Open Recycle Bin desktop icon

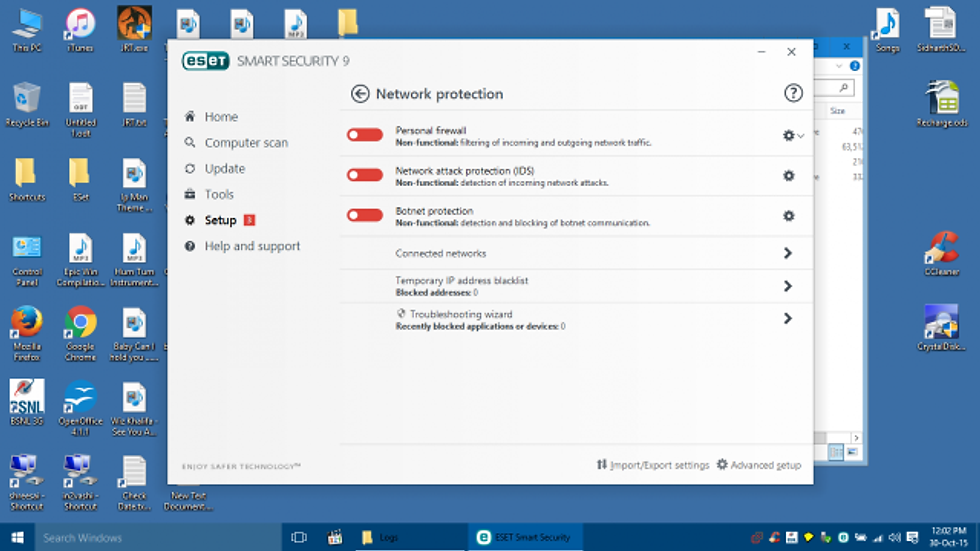pos(27,104)
